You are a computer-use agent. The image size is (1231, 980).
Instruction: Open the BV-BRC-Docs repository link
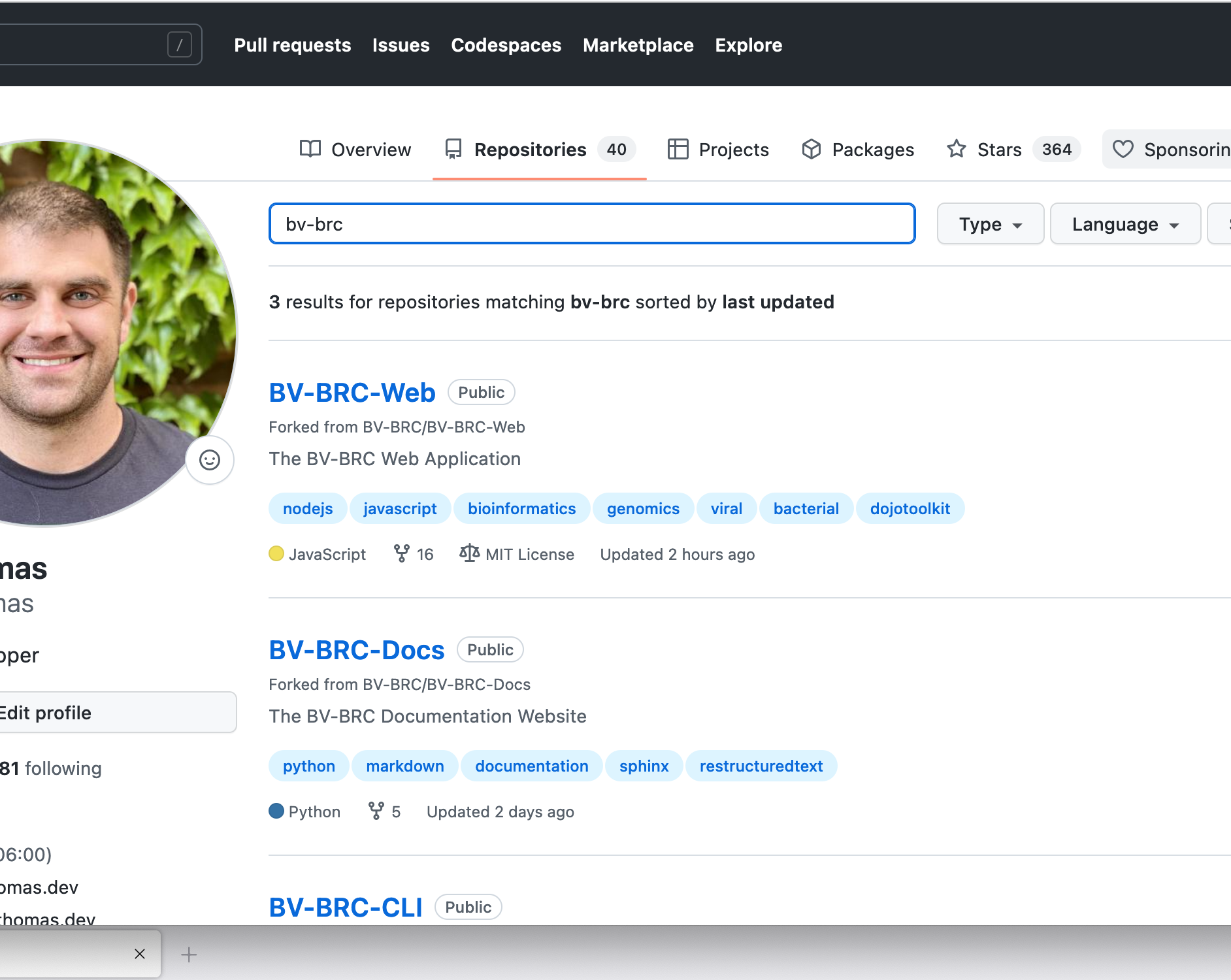(x=357, y=650)
